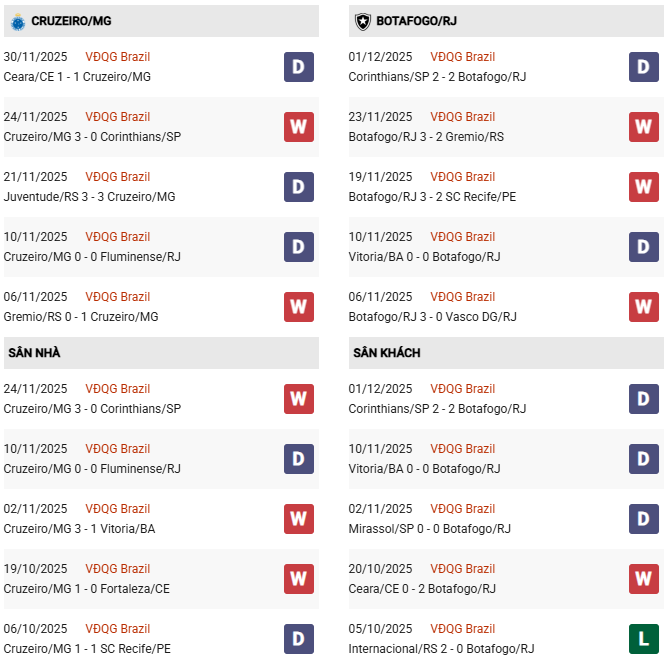
Task: Click the D badge for Ceara 1-1 Cruzeiro
Action: click(x=299, y=67)
